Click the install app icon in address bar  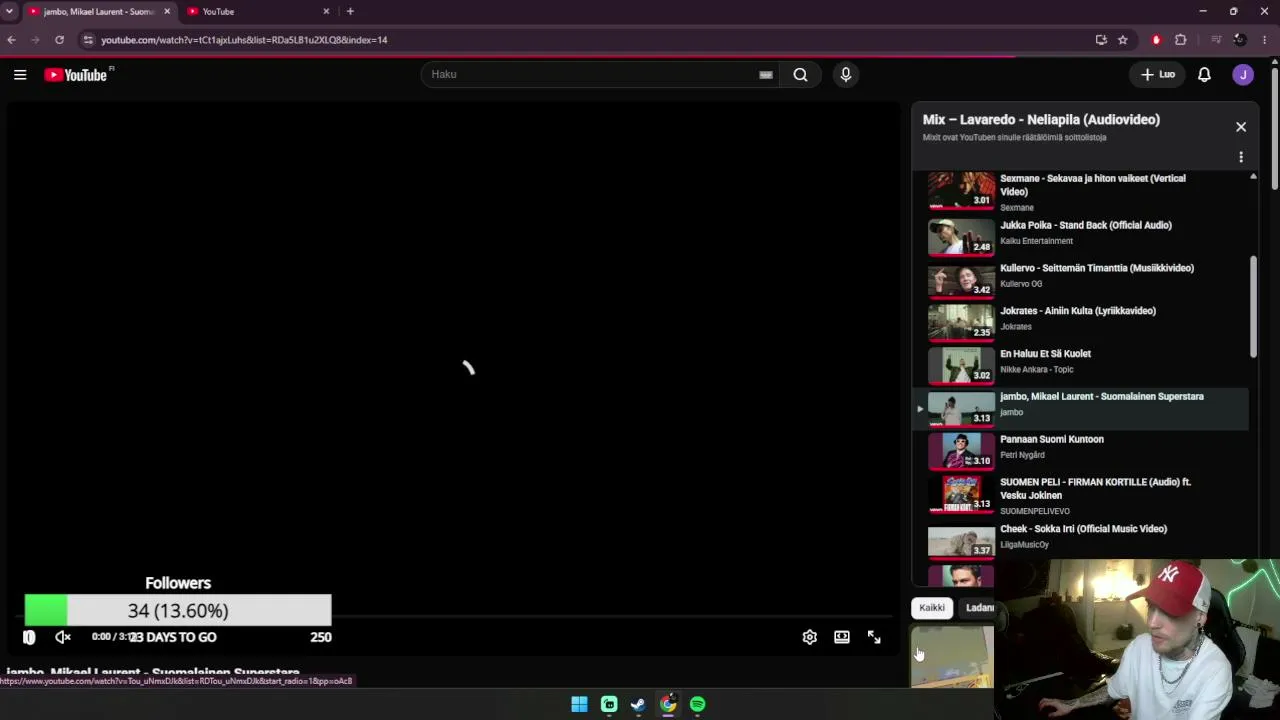pyautogui.click(x=1101, y=40)
